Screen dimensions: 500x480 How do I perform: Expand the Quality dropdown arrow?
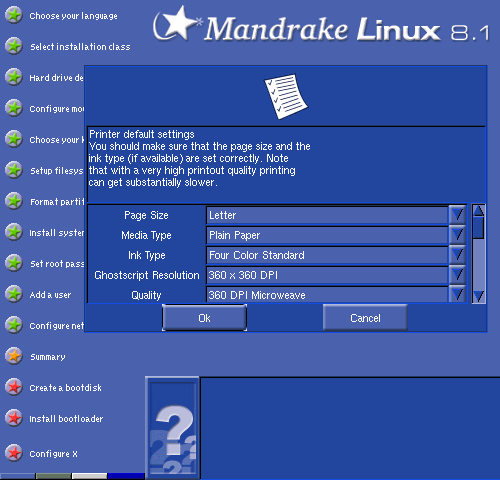point(457,294)
